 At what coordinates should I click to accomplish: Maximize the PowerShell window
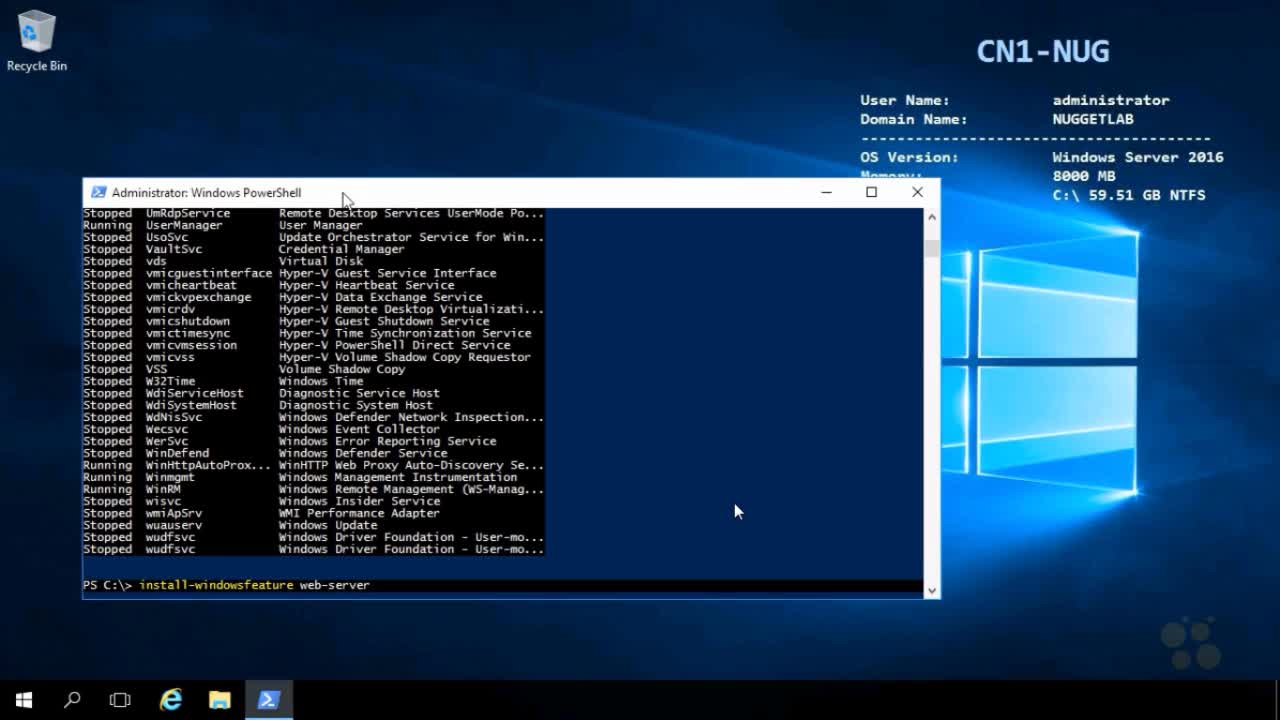[871, 192]
